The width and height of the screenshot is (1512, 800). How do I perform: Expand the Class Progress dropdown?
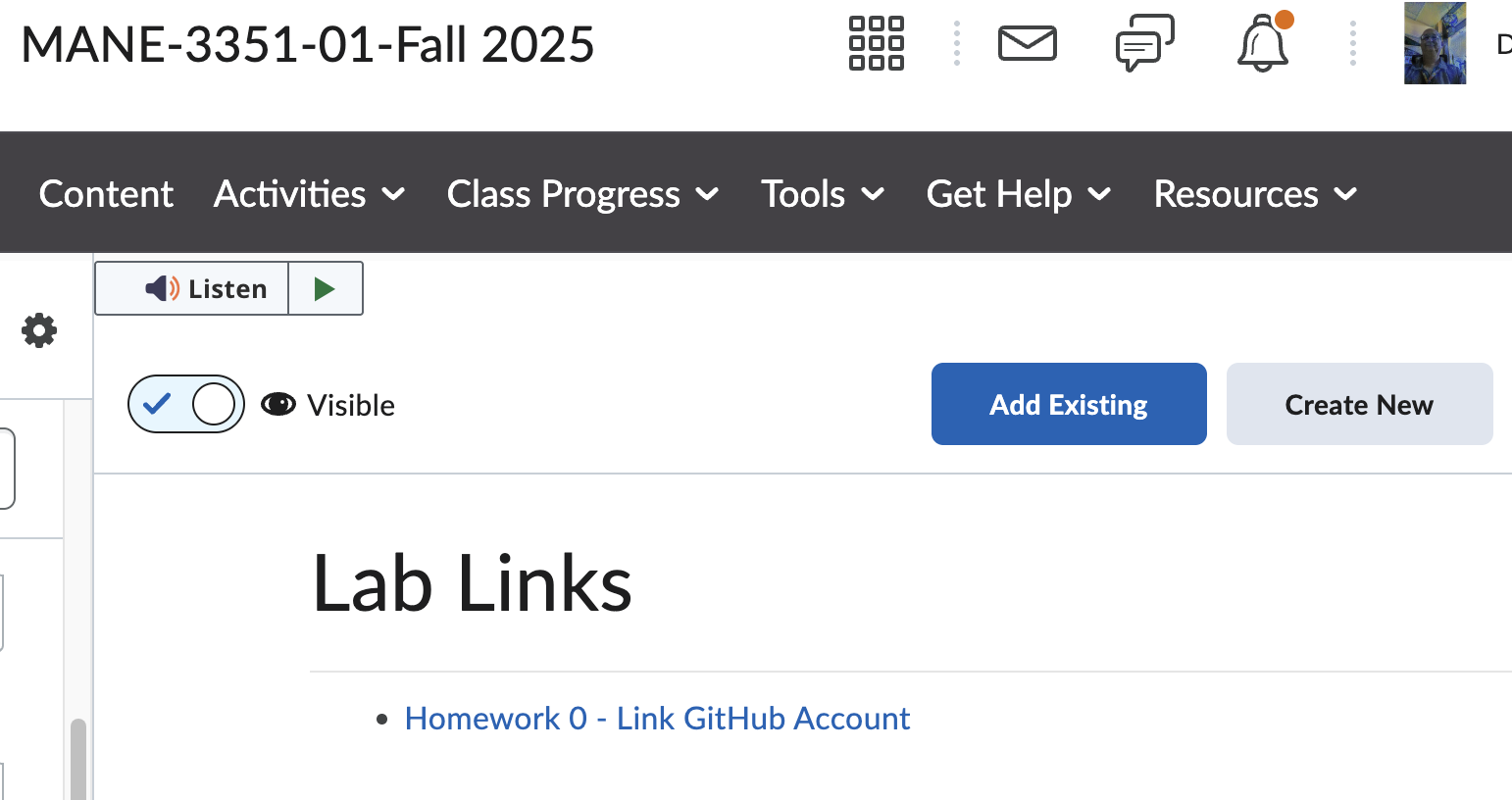pos(582,194)
